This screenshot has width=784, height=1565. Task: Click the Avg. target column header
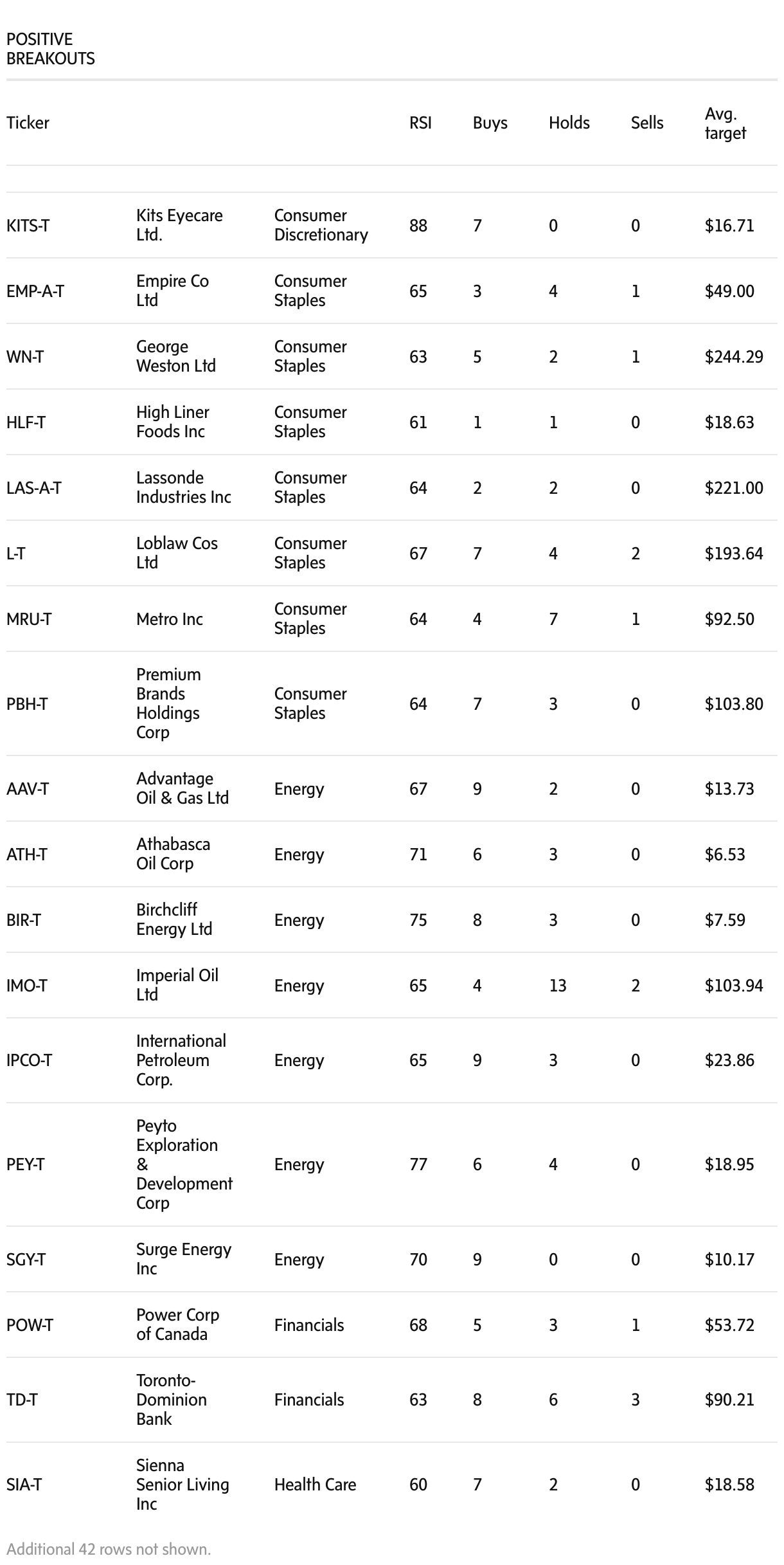coord(725,123)
